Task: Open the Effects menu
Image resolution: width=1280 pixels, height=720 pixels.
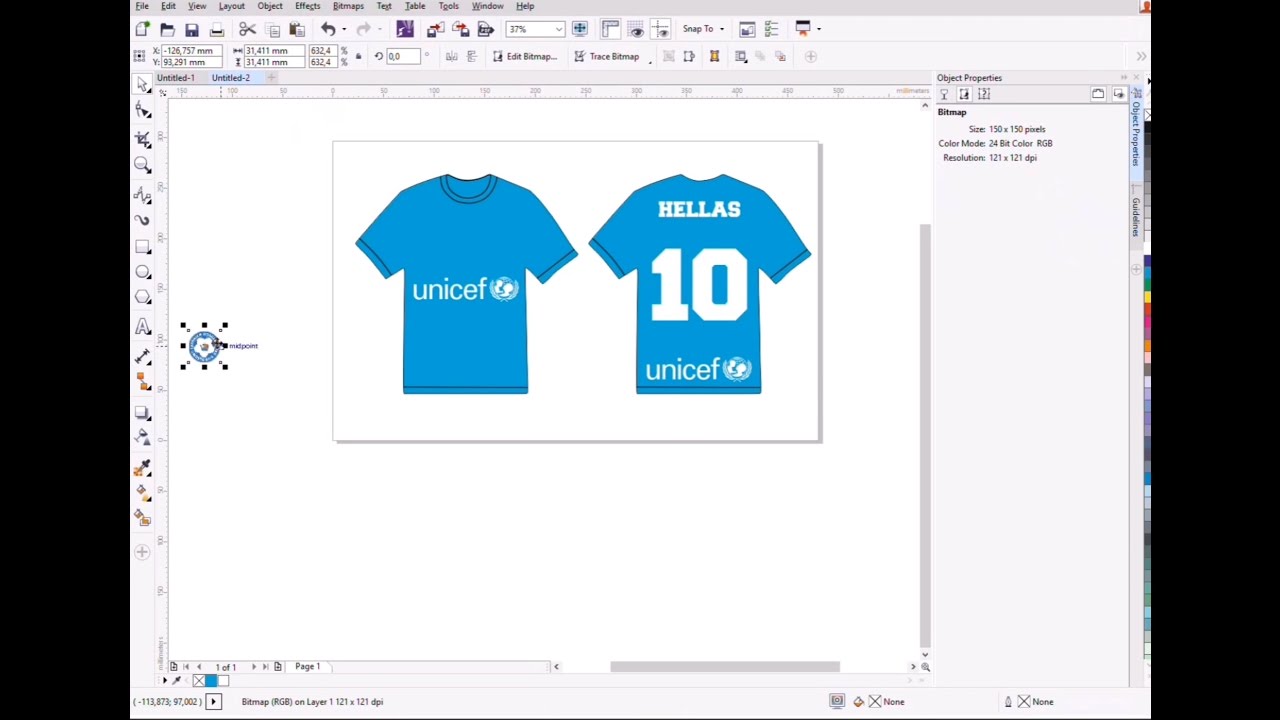Action: click(307, 6)
